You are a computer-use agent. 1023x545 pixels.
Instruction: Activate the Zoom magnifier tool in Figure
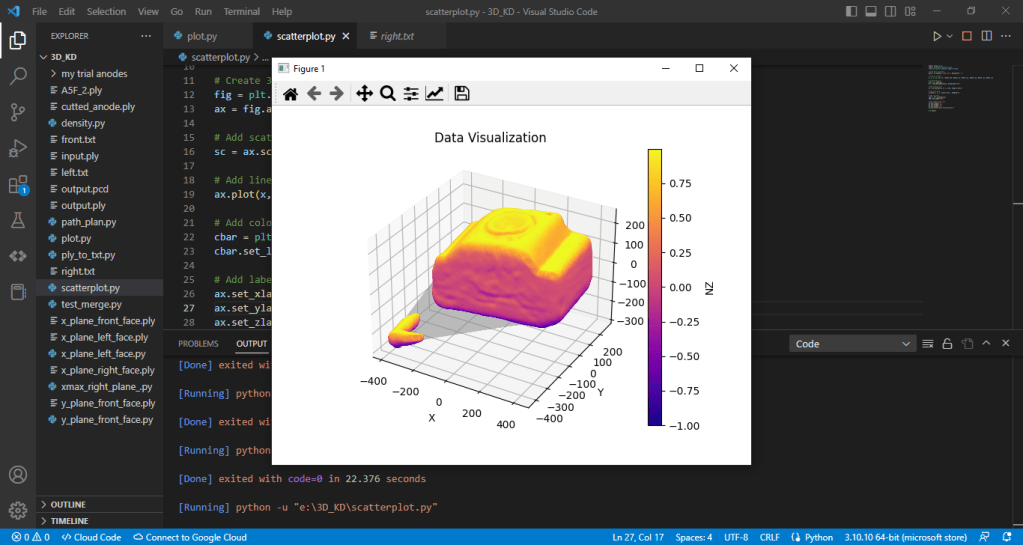pyautogui.click(x=388, y=94)
